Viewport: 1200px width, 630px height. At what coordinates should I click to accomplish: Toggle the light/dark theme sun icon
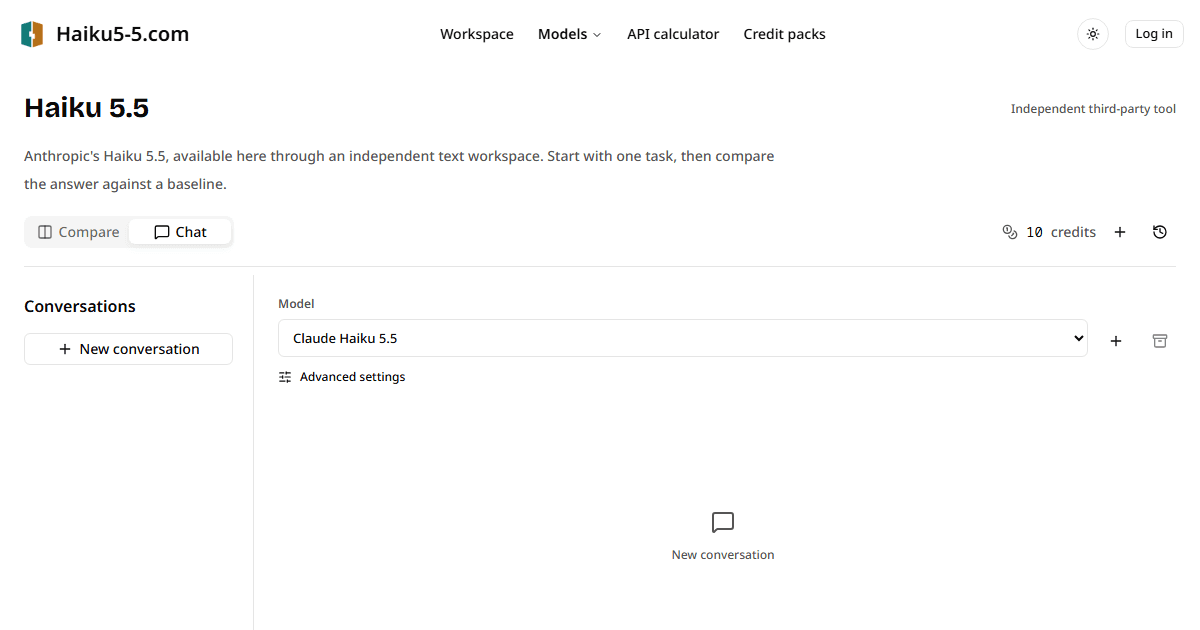tap(1093, 34)
